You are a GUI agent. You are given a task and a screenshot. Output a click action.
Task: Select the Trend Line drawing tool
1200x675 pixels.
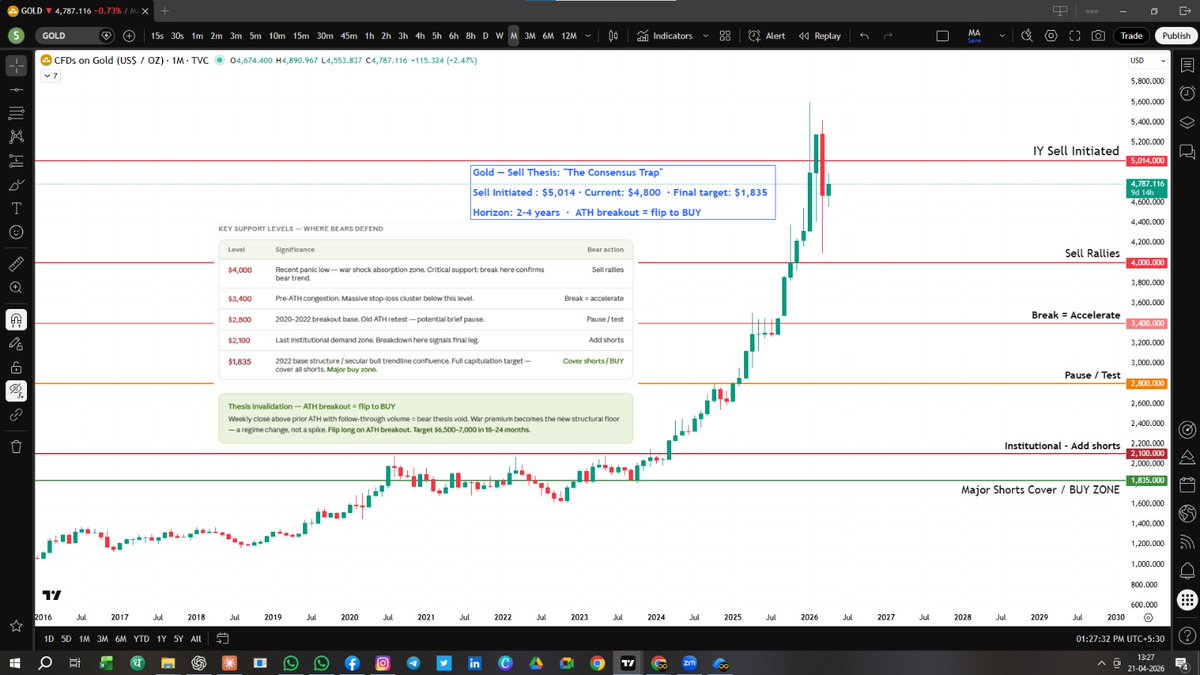tap(15, 90)
